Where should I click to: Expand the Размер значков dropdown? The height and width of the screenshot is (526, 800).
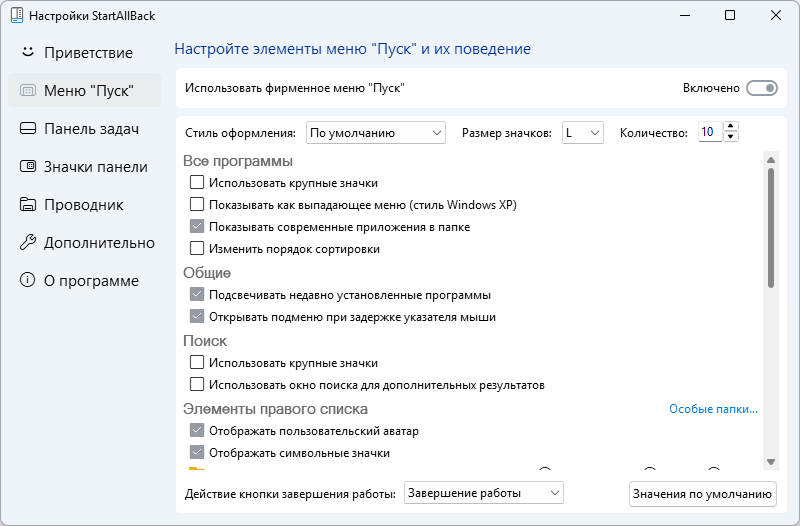[582, 132]
